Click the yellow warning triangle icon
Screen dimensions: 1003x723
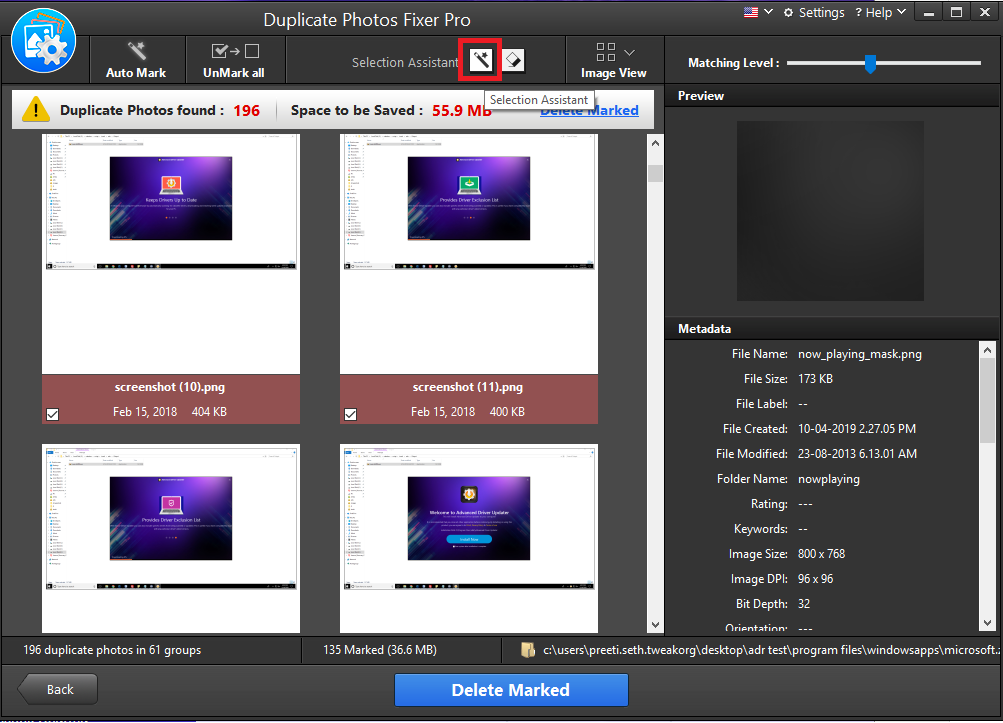[x=35, y=109]
